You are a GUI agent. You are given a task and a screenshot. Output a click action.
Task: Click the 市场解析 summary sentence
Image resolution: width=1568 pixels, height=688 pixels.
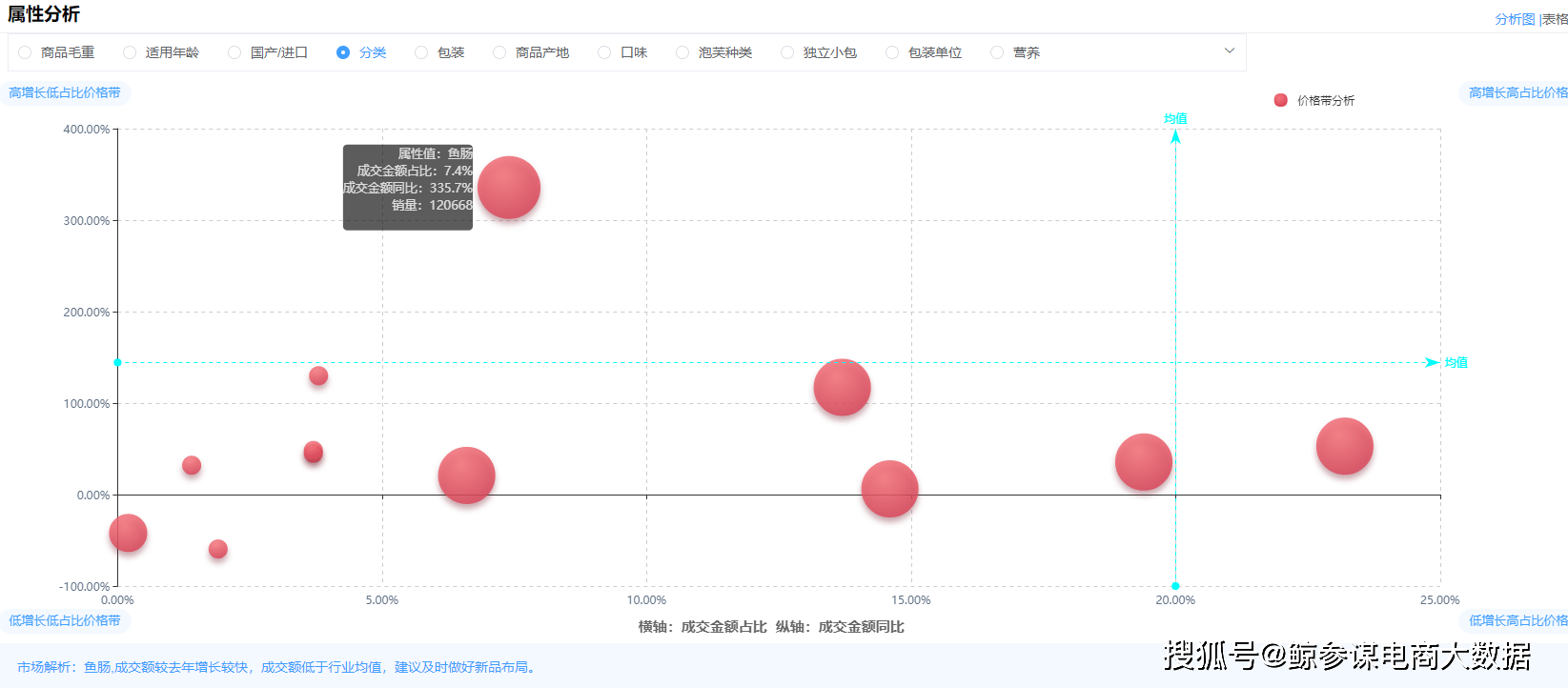point(276,667)
